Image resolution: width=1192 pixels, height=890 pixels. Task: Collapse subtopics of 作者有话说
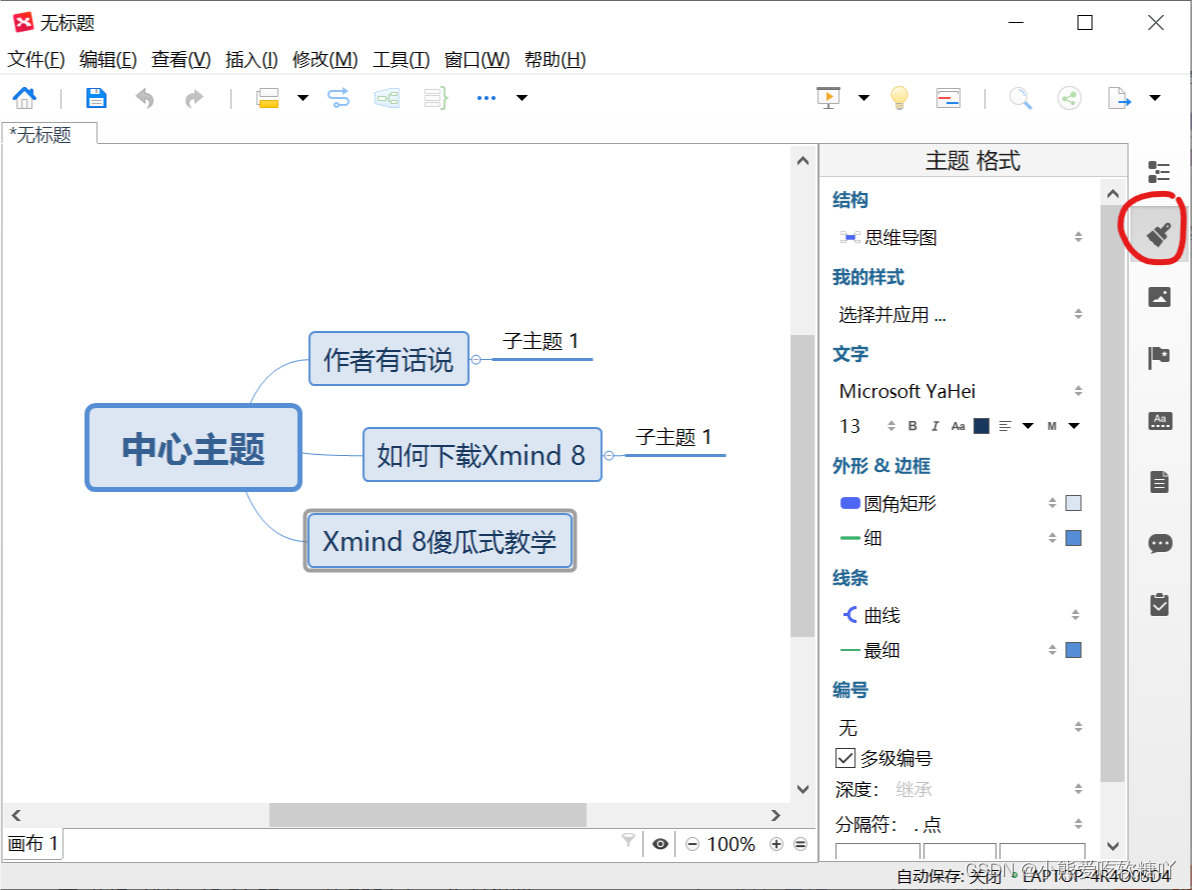pyautogui.click(x=476, y=359)
